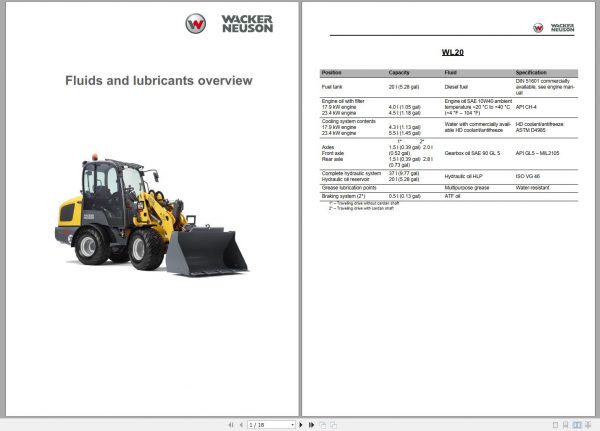Click 'Complete hydraulic system' row label
The image size is (600, 431).
point(351,173)
